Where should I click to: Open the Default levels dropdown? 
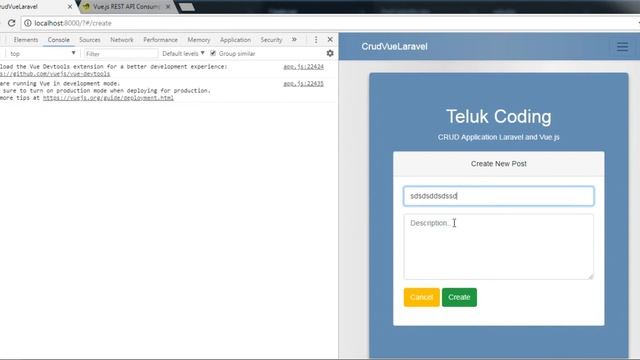point(183,53)
